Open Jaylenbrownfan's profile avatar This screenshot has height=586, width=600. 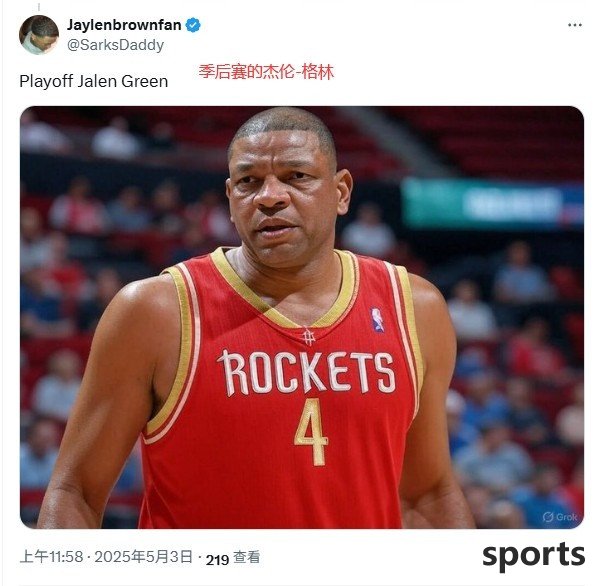tap(39, 35)
